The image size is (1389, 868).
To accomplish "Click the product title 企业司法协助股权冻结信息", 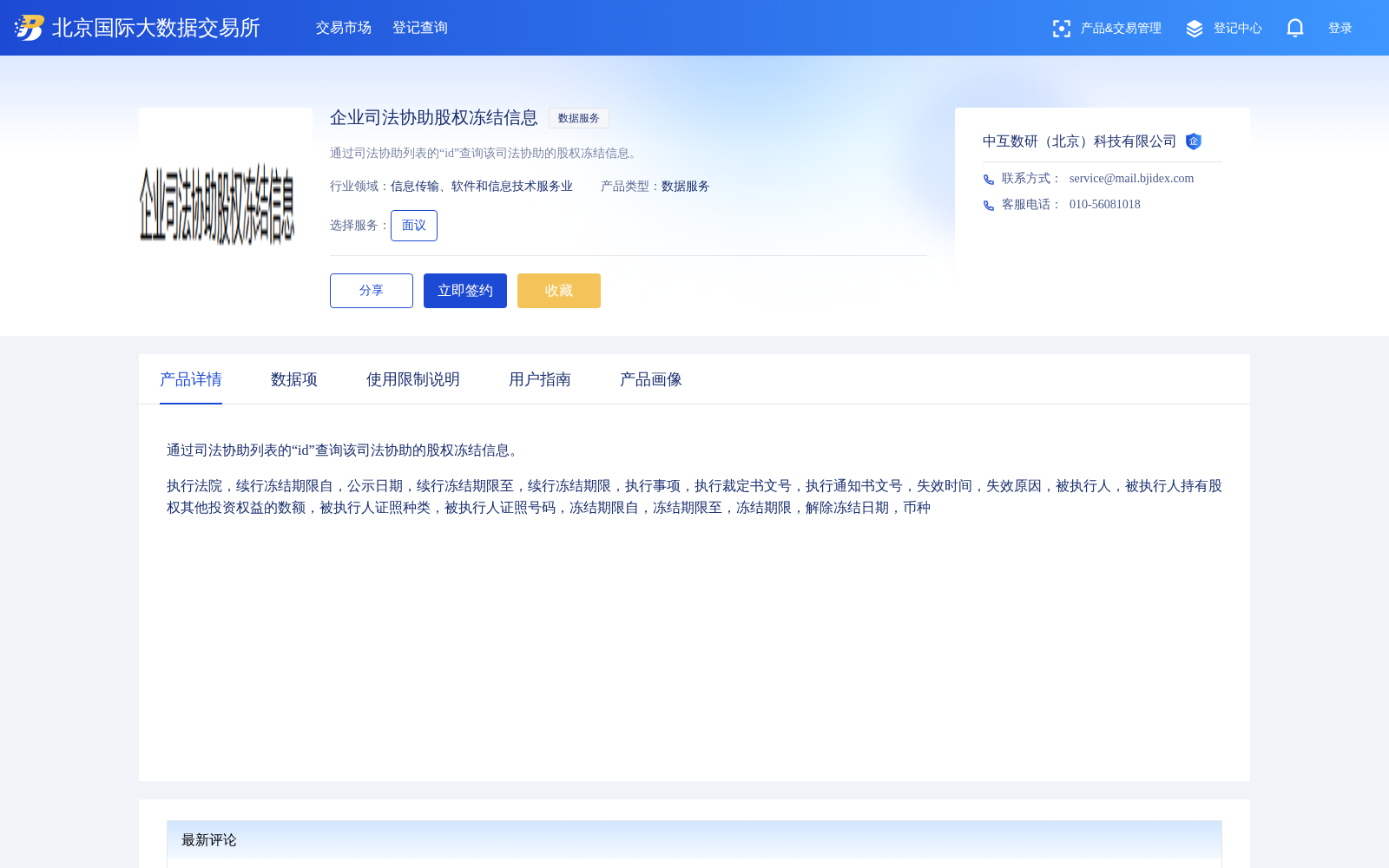I will 434,118.
